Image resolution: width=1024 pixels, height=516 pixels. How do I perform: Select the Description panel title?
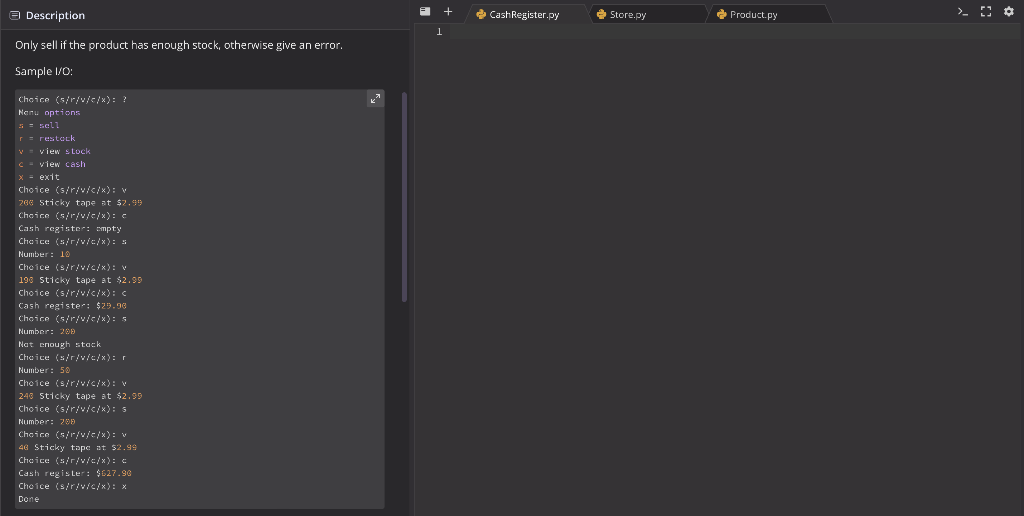point(56,15)
